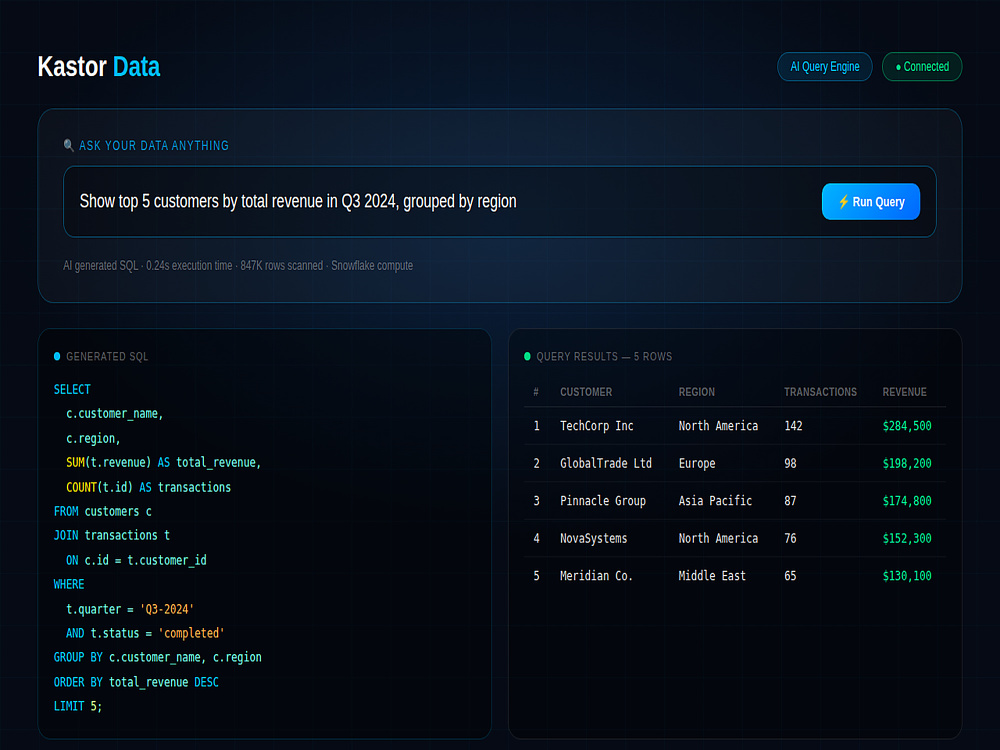Click the SELECT keyword in generated SQL
Screen dimensions: 1000x750
coord(72,389)
